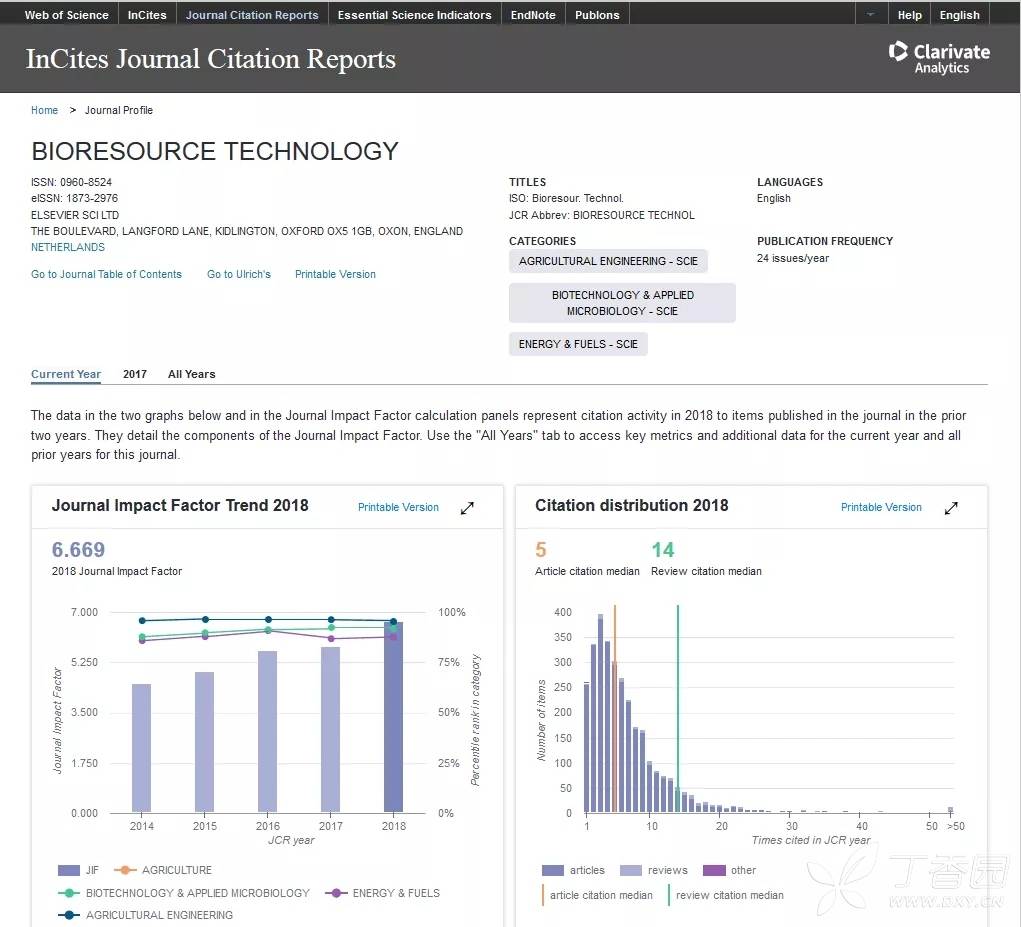Click the article citation median value 5
The width and height of the screenshot is (1021, 927).
coord(540,549)
